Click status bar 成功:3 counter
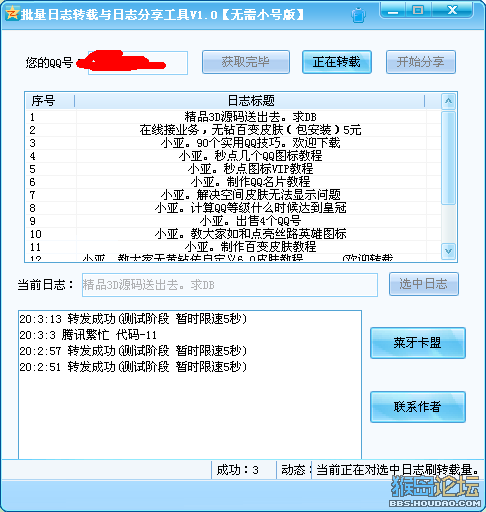The width and height of the screenshot is (486, 512). tap(238, 470)
